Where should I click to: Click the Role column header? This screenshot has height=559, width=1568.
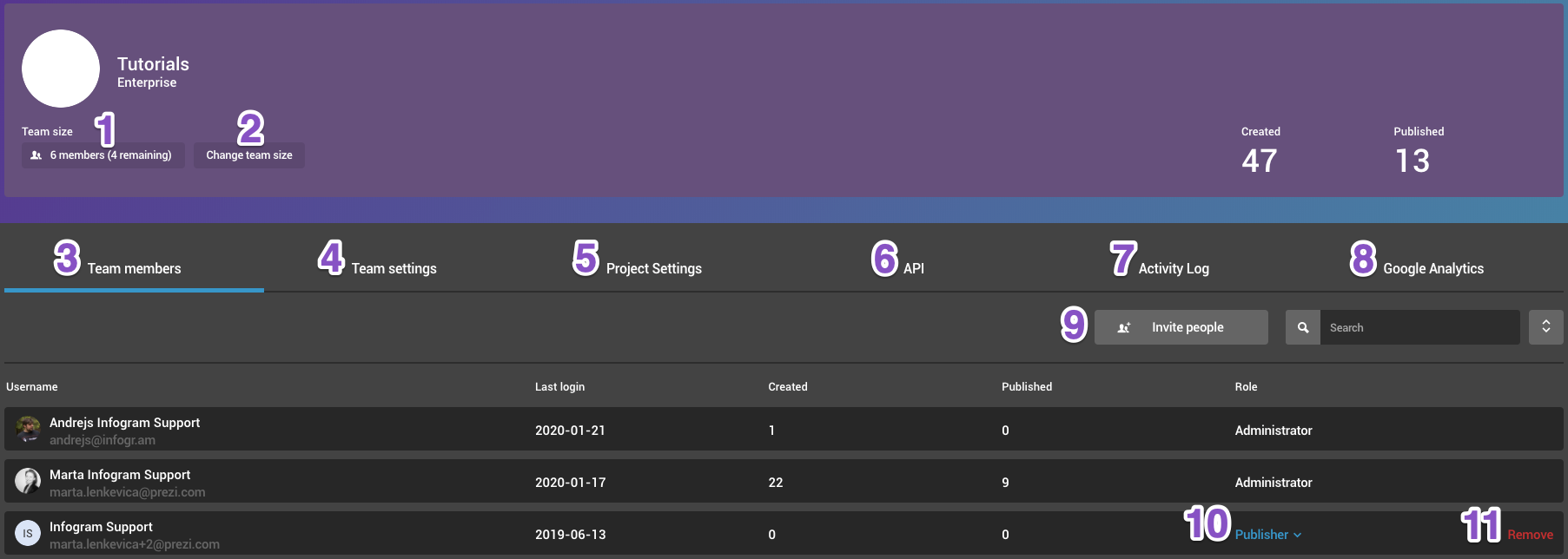pyautogui.click(x=1246, y=387)
